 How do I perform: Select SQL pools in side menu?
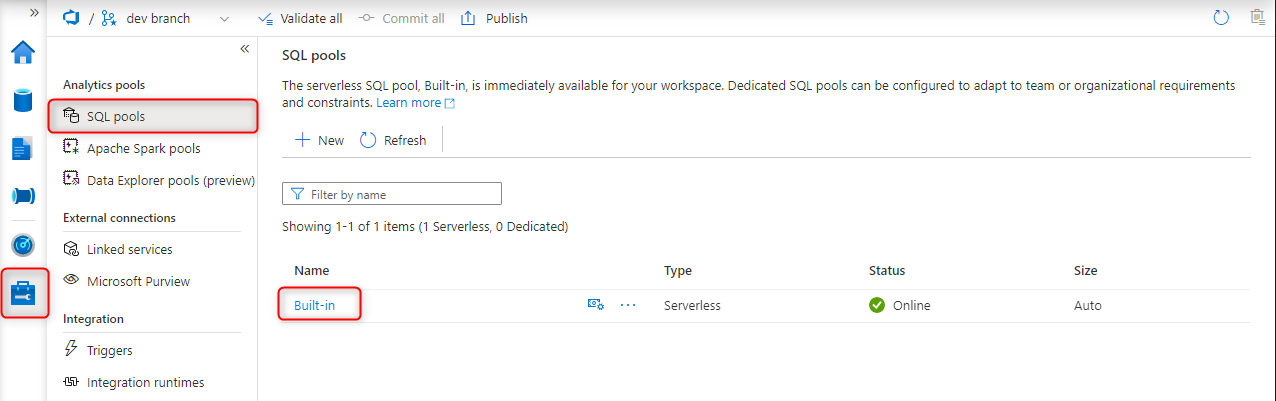(x=153, y=116)
